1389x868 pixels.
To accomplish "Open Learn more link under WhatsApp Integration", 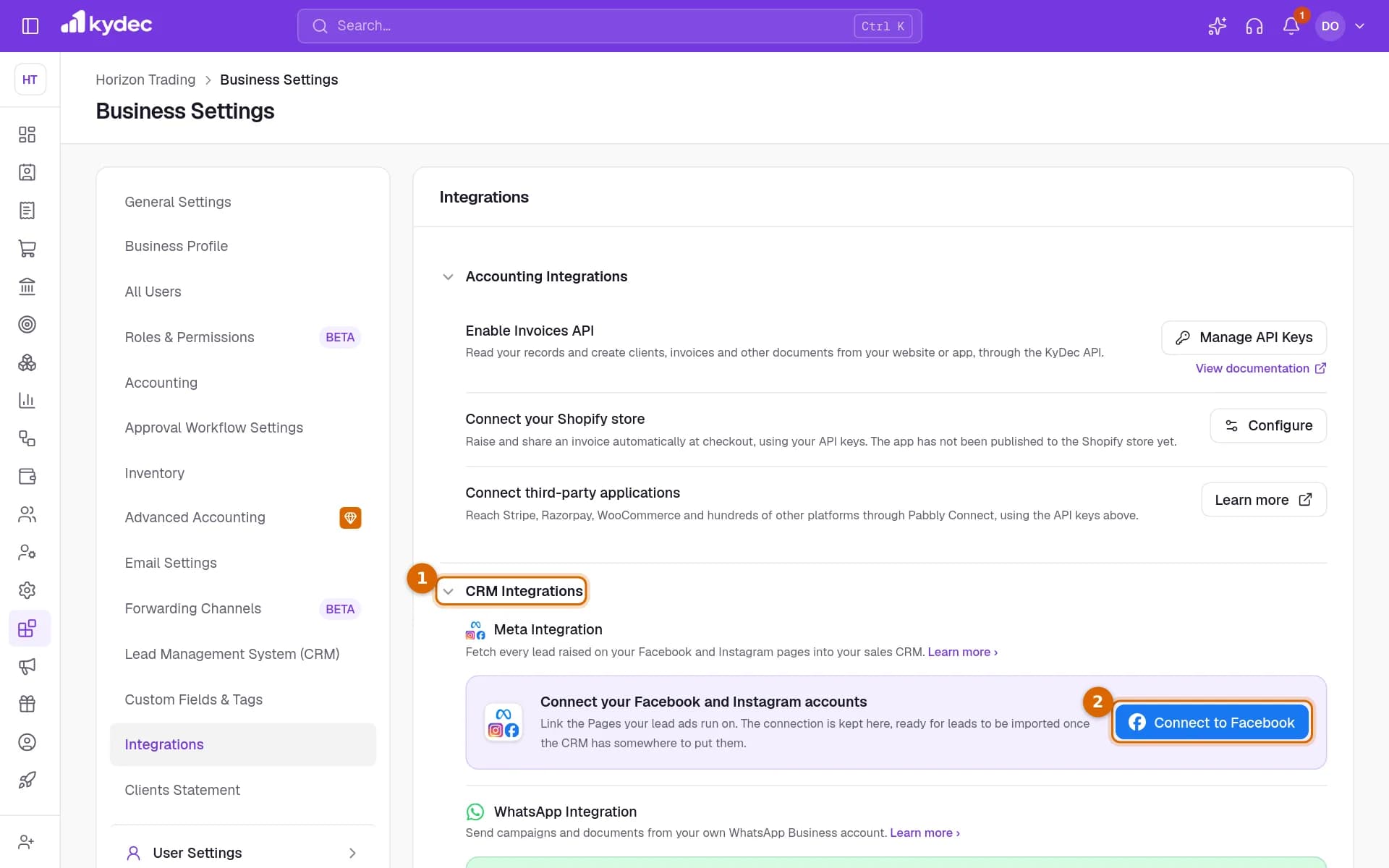I will pyautogui.click(x=925, y=833).
